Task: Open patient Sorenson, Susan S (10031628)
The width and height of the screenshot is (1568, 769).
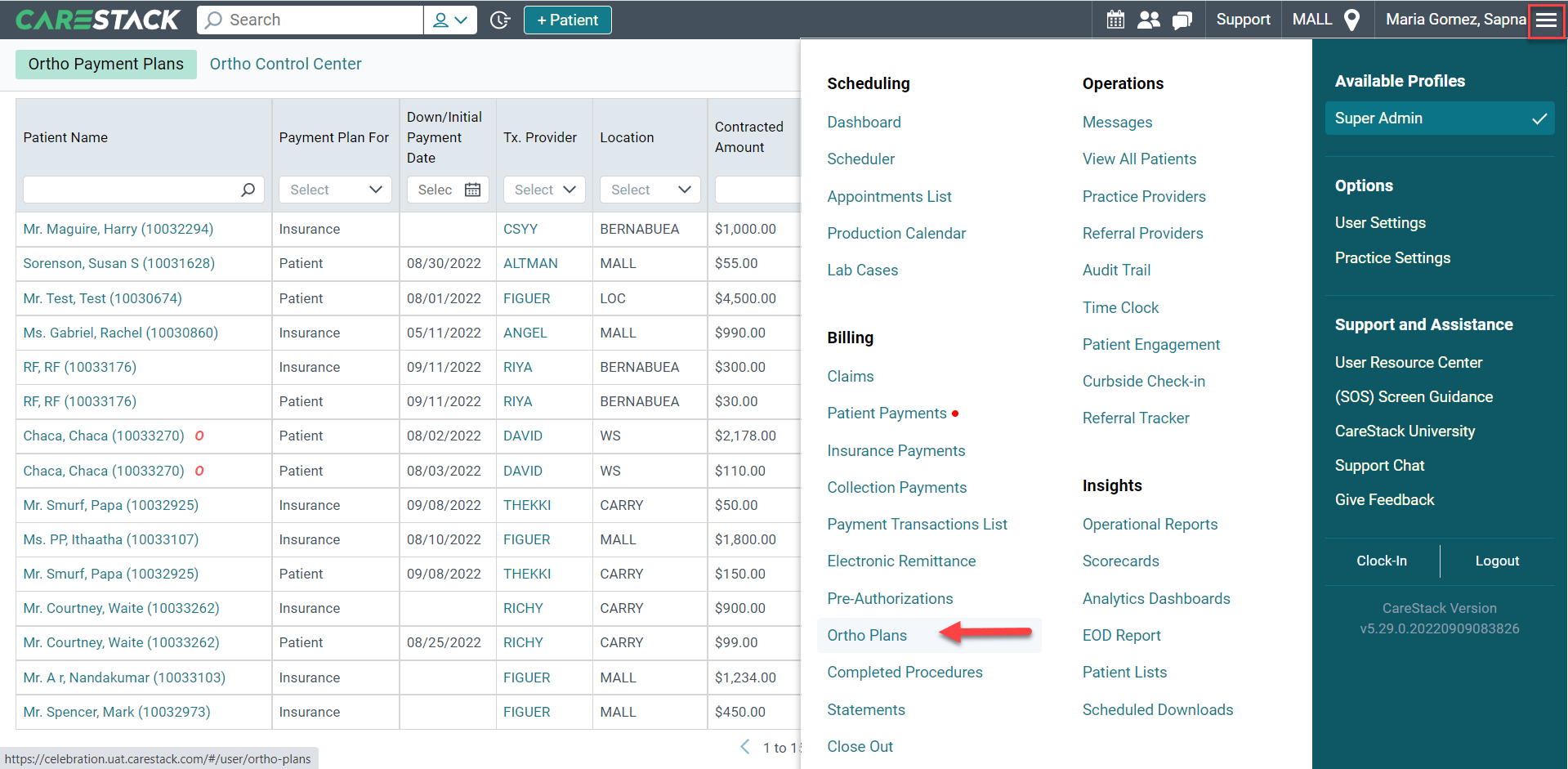Action: click(x=119, y=263)
